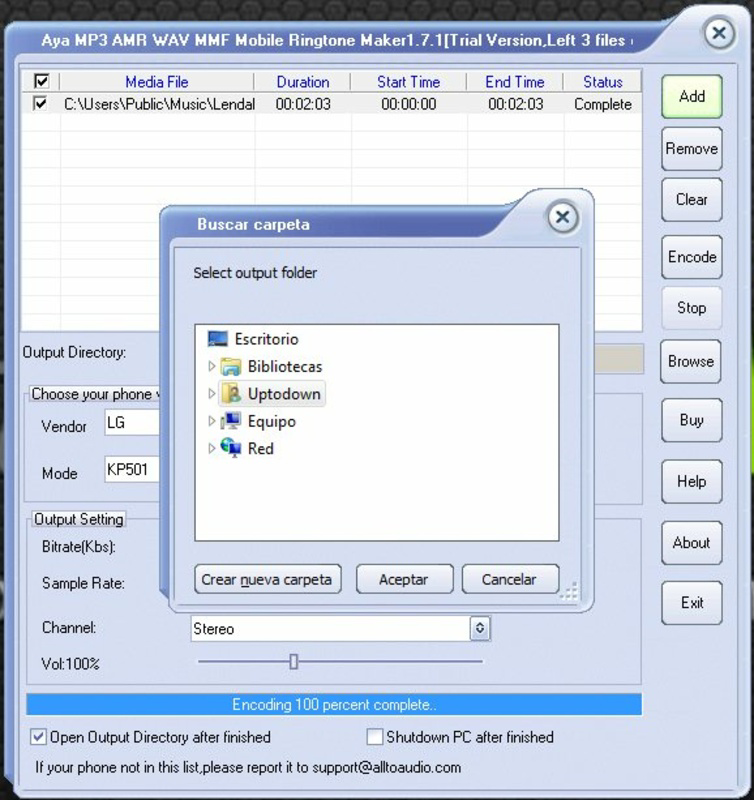Click the Add button
Screen dimensions: 754x800
692,96
